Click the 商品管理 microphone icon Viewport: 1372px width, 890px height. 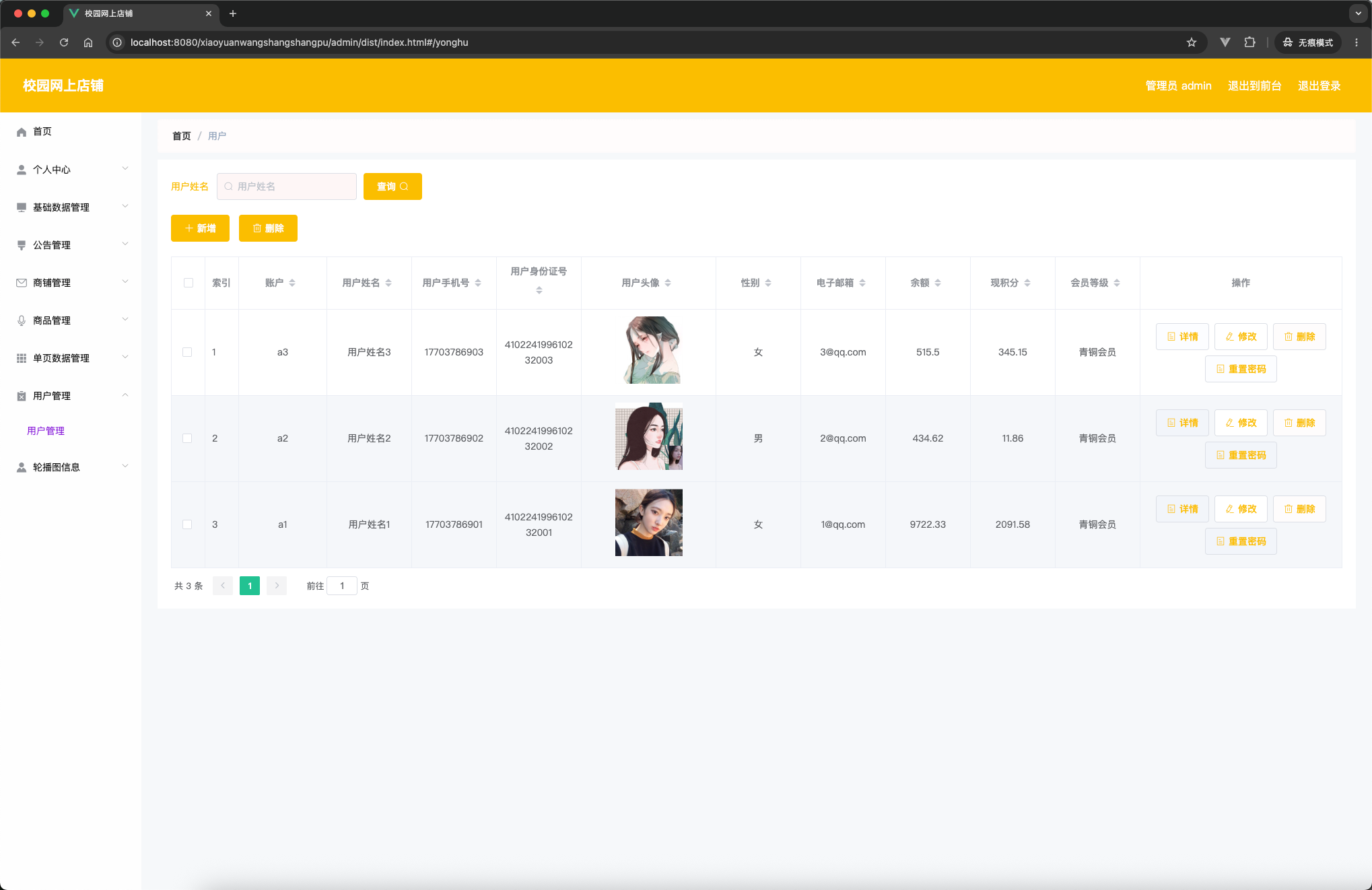(x=22, y=320)
